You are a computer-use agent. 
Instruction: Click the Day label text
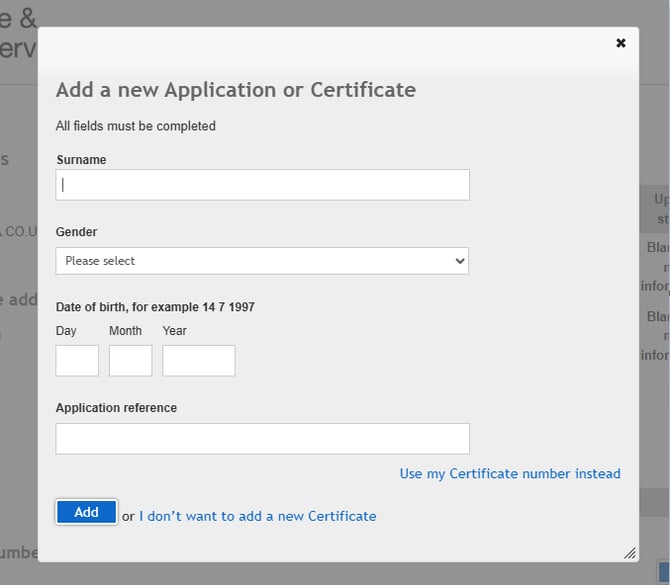66,331
